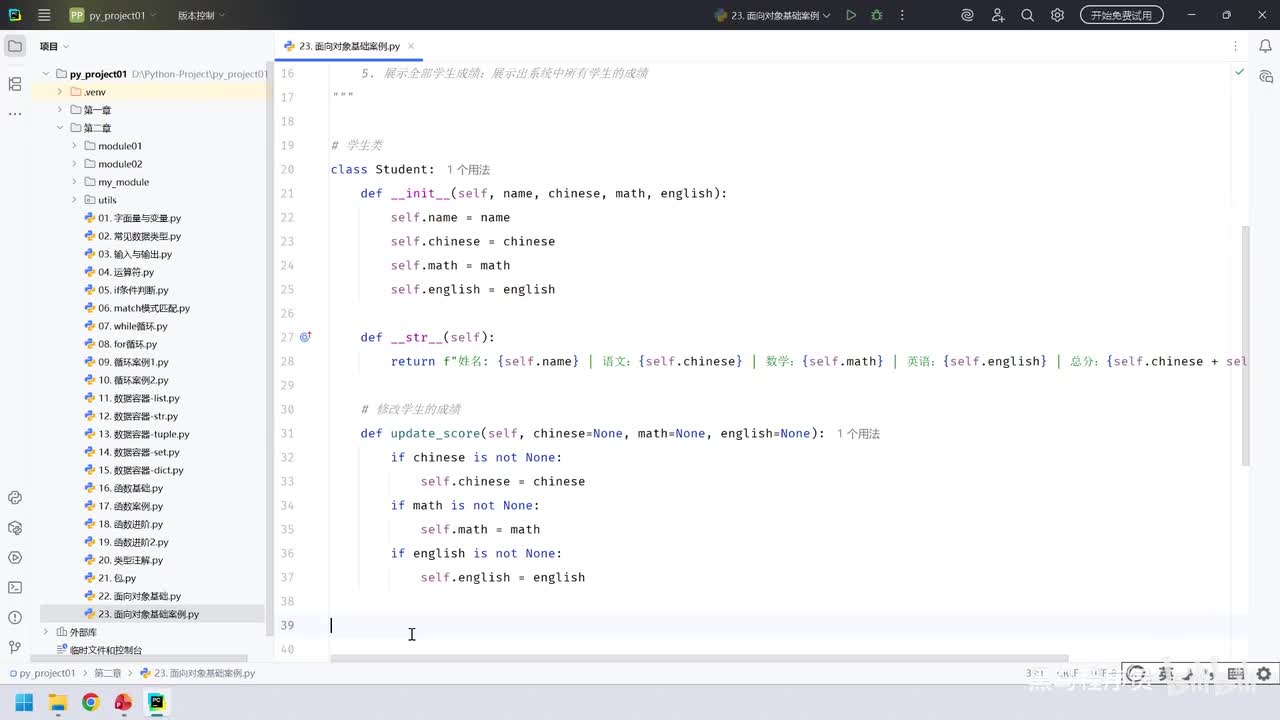
Task: Open the Project tool window
Action: pyautogui.click(x=15, y=46)
